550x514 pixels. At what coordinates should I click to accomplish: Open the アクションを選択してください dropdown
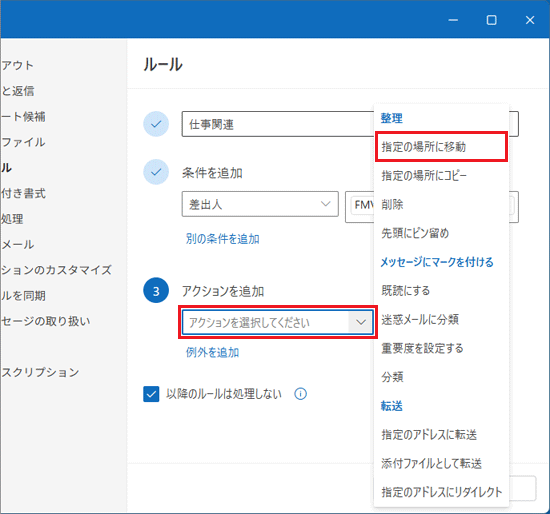(277, 322)
